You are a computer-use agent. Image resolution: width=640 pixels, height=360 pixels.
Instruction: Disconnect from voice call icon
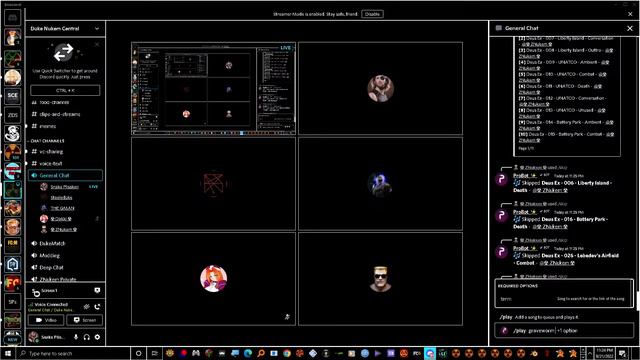[97, 307]
